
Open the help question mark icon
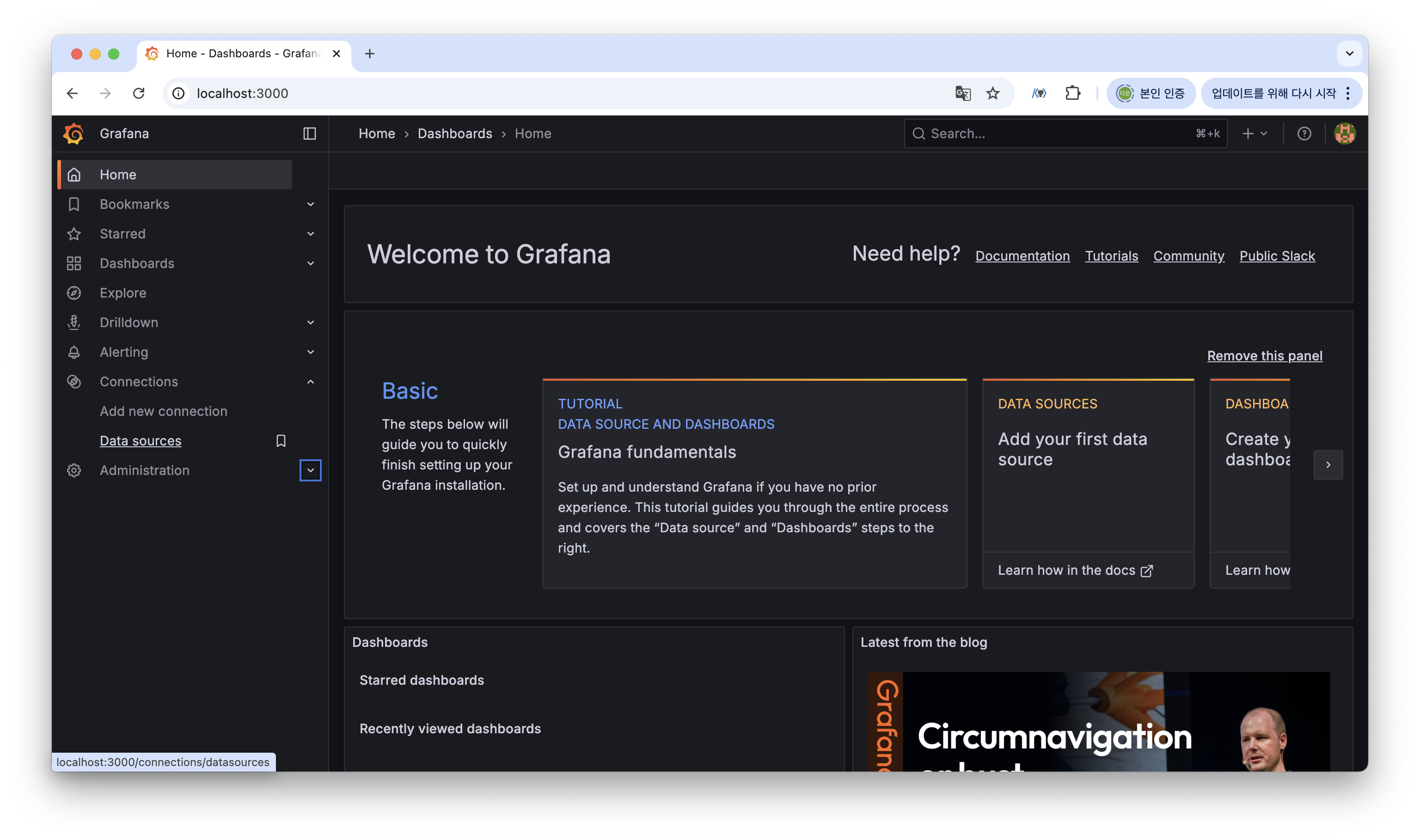[x=1304, y=134]
